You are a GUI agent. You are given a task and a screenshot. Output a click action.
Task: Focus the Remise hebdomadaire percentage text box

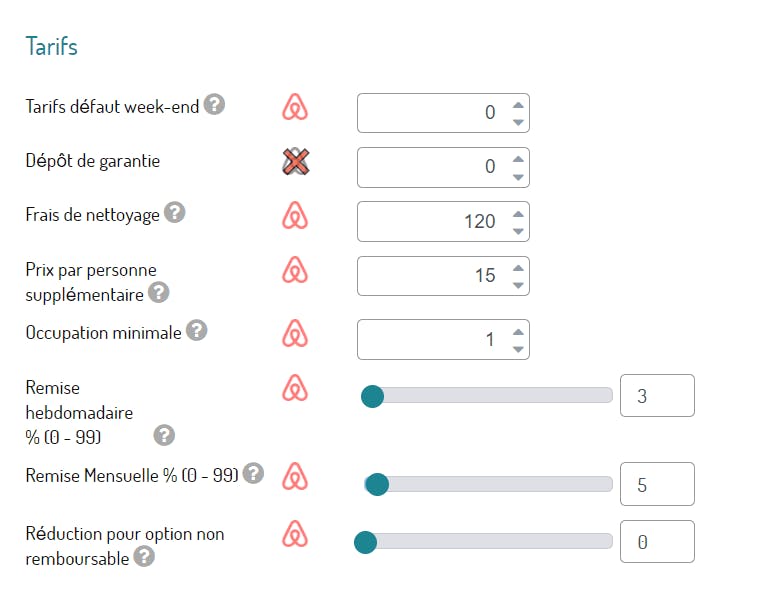(656, 396)
